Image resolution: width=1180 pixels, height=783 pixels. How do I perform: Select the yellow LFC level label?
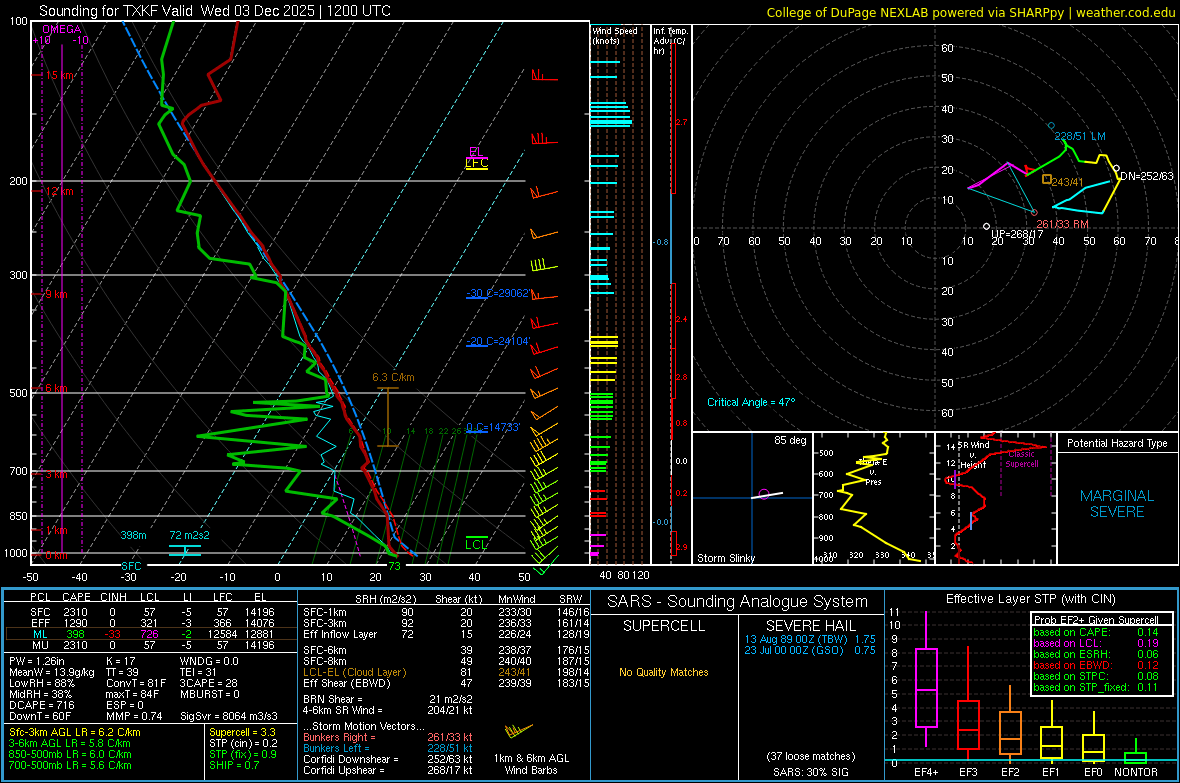[x=476, y=163]
